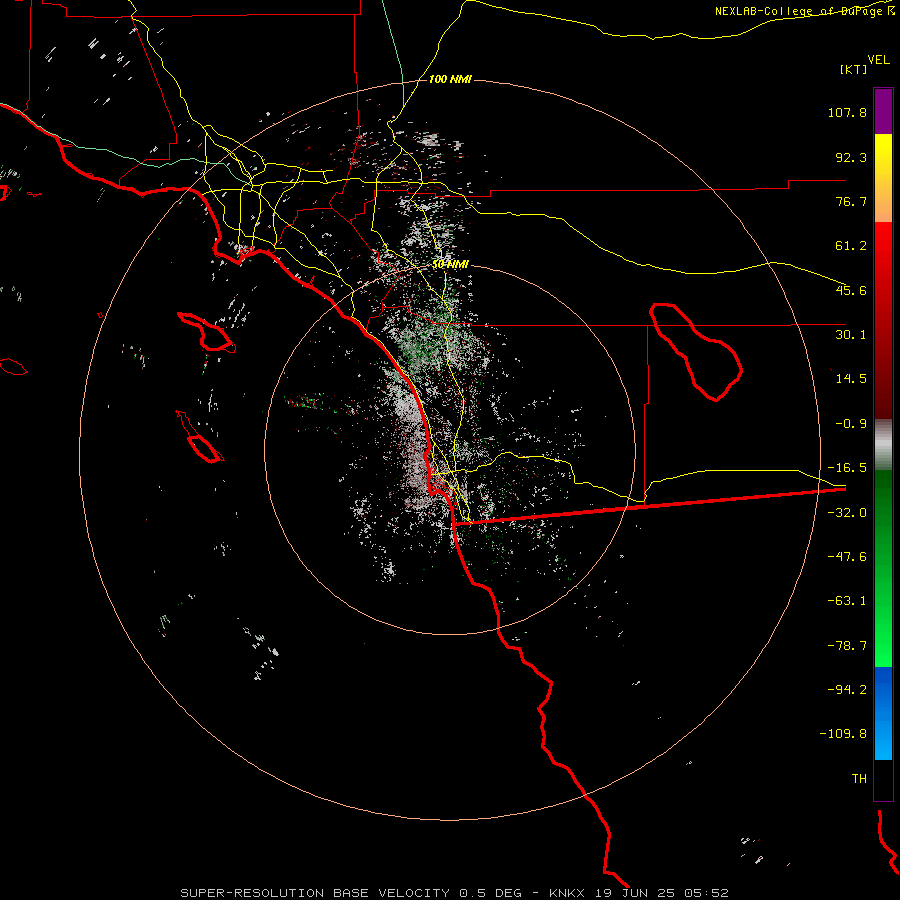Viewport: 900px width, 900px height.
Task: Pick the green segment of the velocity colorbar
Action: click(883, 568)
